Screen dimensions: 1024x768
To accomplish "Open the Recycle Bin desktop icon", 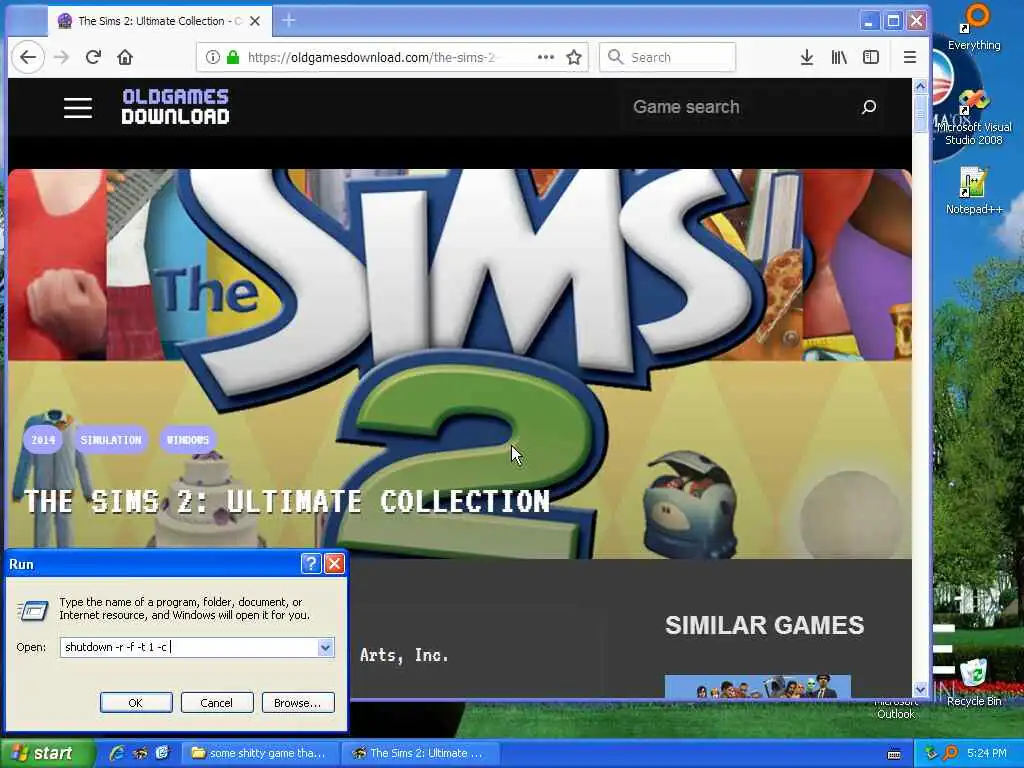I will point(974,682).
